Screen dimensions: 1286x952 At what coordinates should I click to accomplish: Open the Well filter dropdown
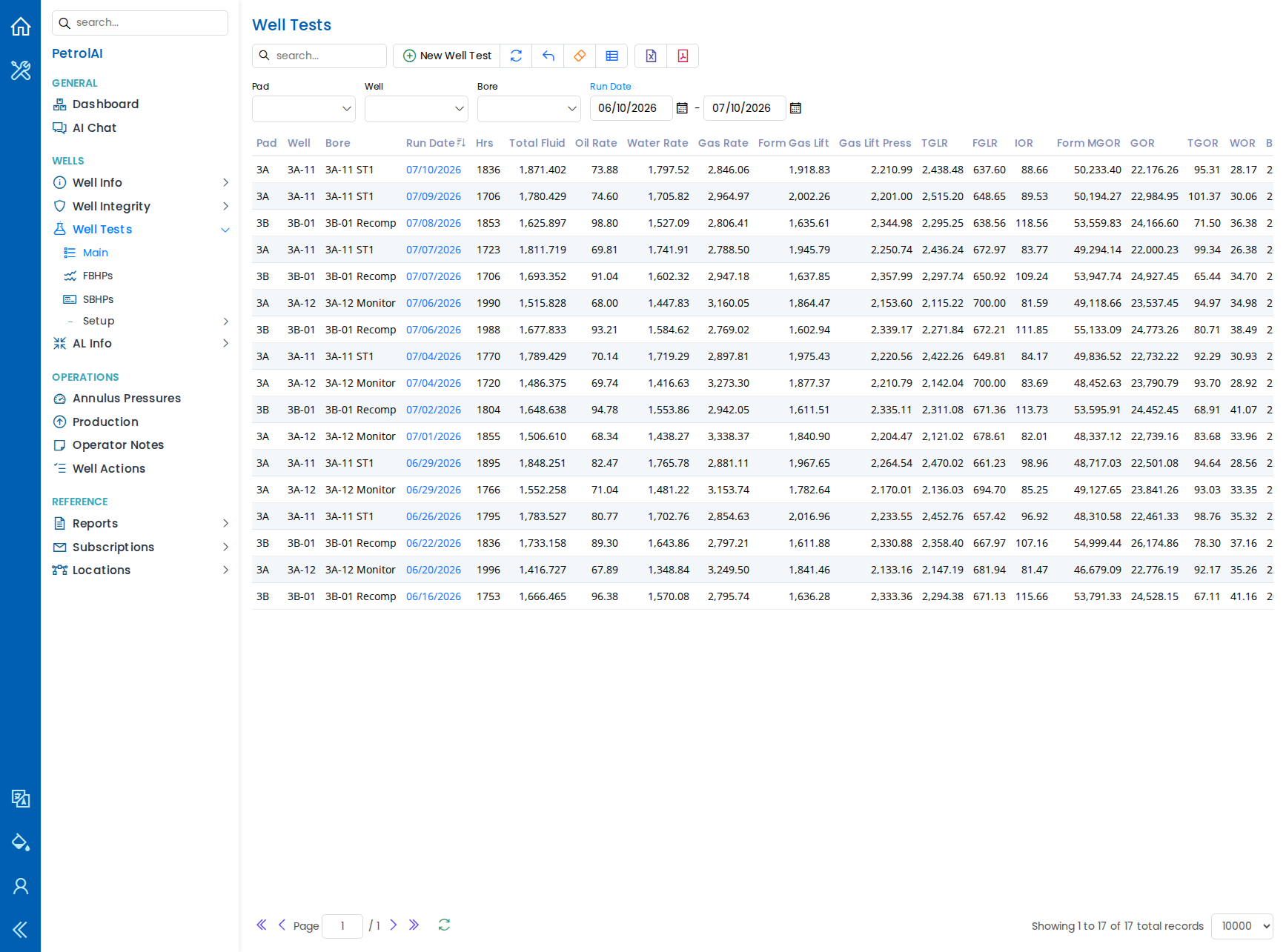[x=417, y=109]
